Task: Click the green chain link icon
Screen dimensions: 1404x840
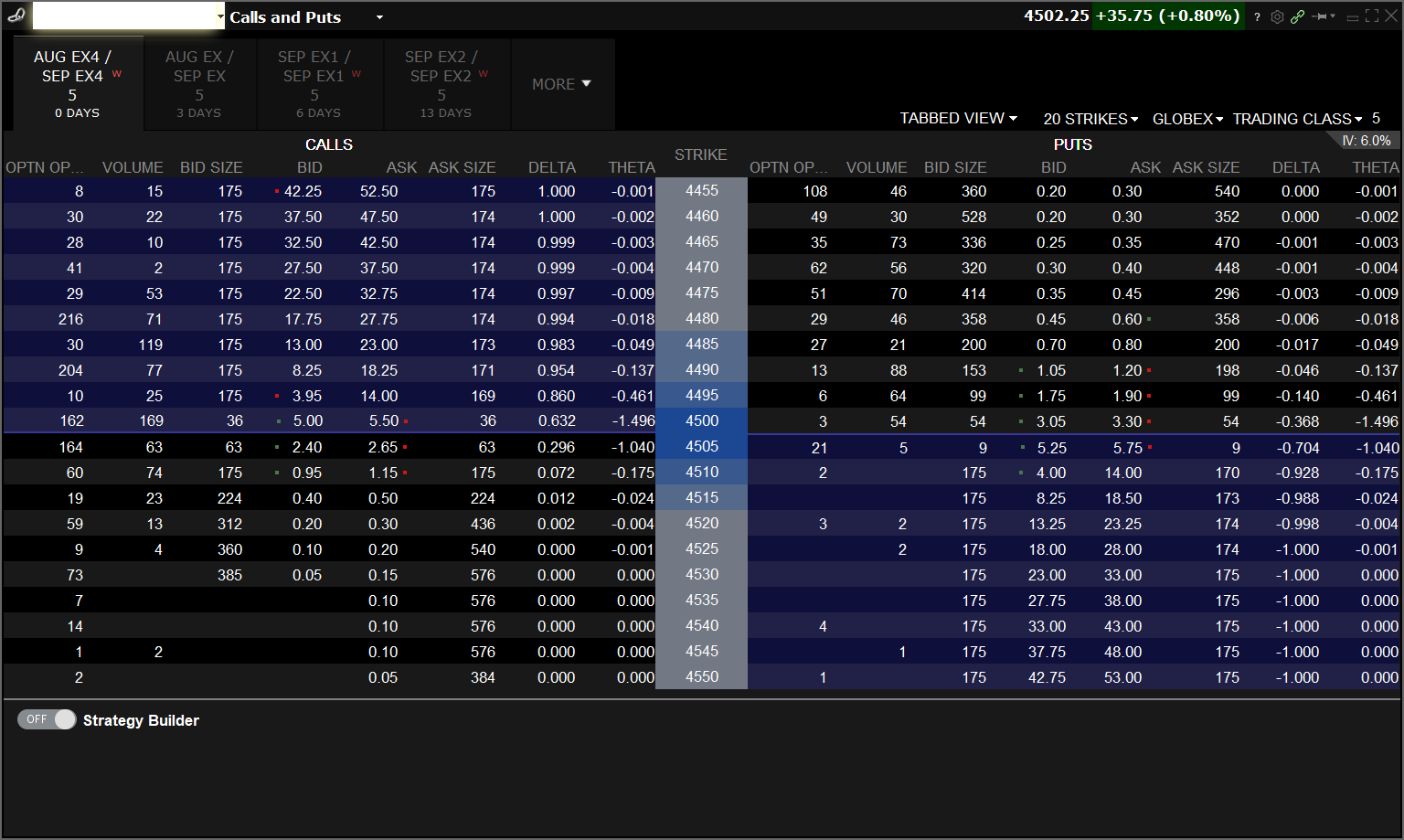Action: (x=1297, y=16)
